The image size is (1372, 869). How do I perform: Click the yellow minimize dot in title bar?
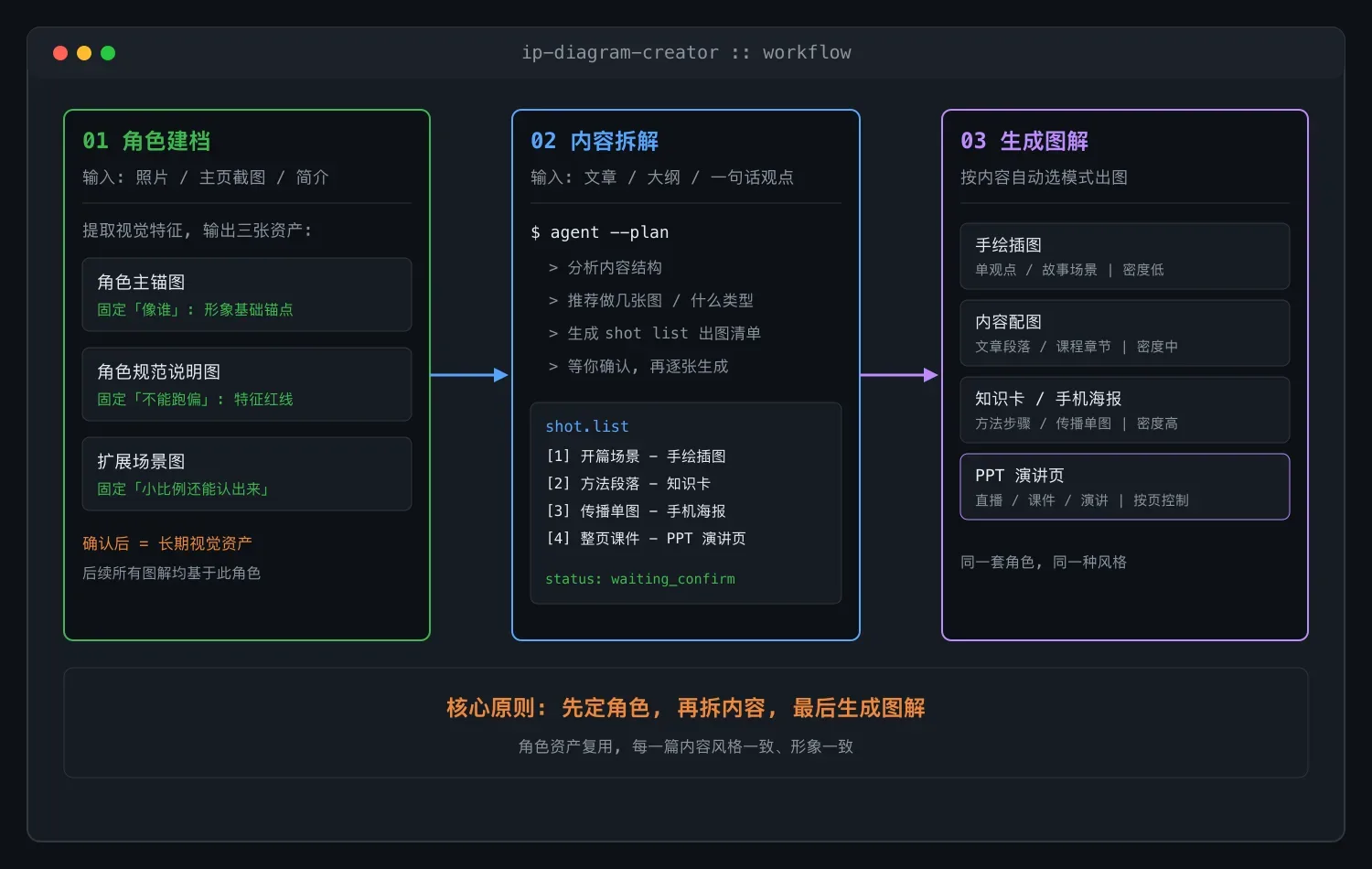click(x=84, y=53)
